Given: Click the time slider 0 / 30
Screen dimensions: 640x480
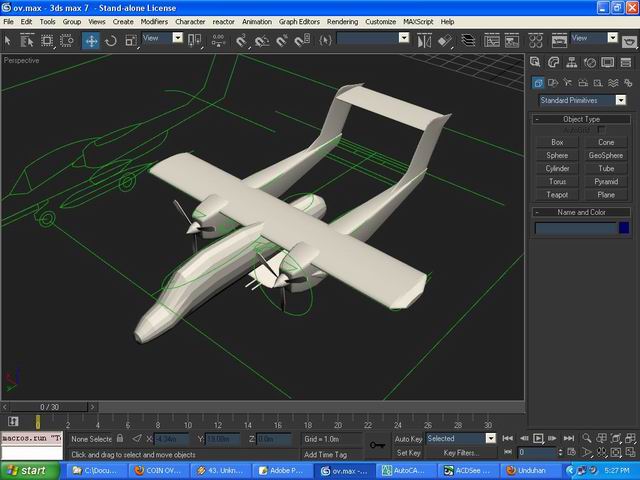Looking at the screenshot, I should click(49, 407).
